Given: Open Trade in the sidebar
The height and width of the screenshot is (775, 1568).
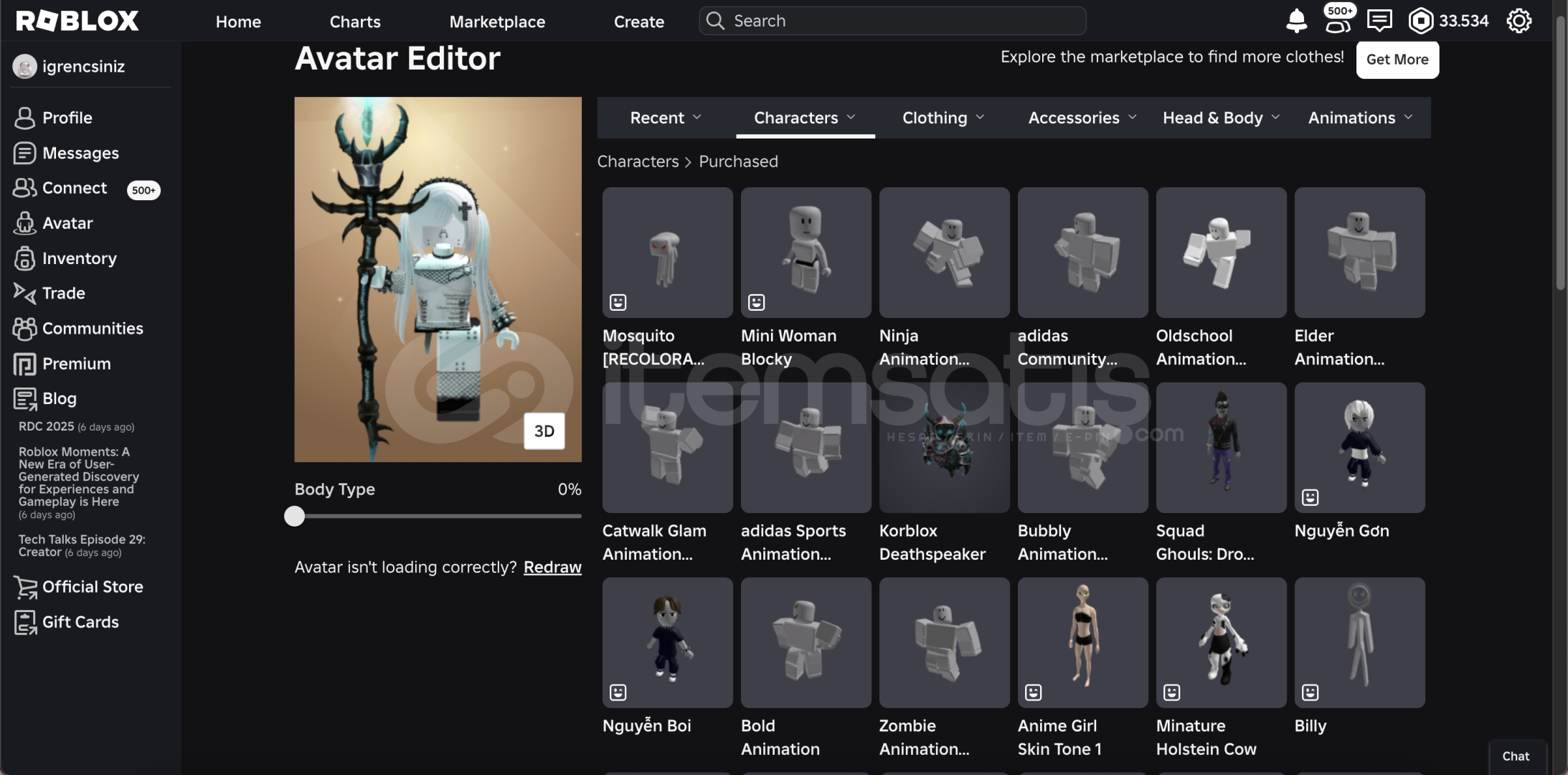Looking at the screenshot, I should pyautogui.click(x=49, y=293).
